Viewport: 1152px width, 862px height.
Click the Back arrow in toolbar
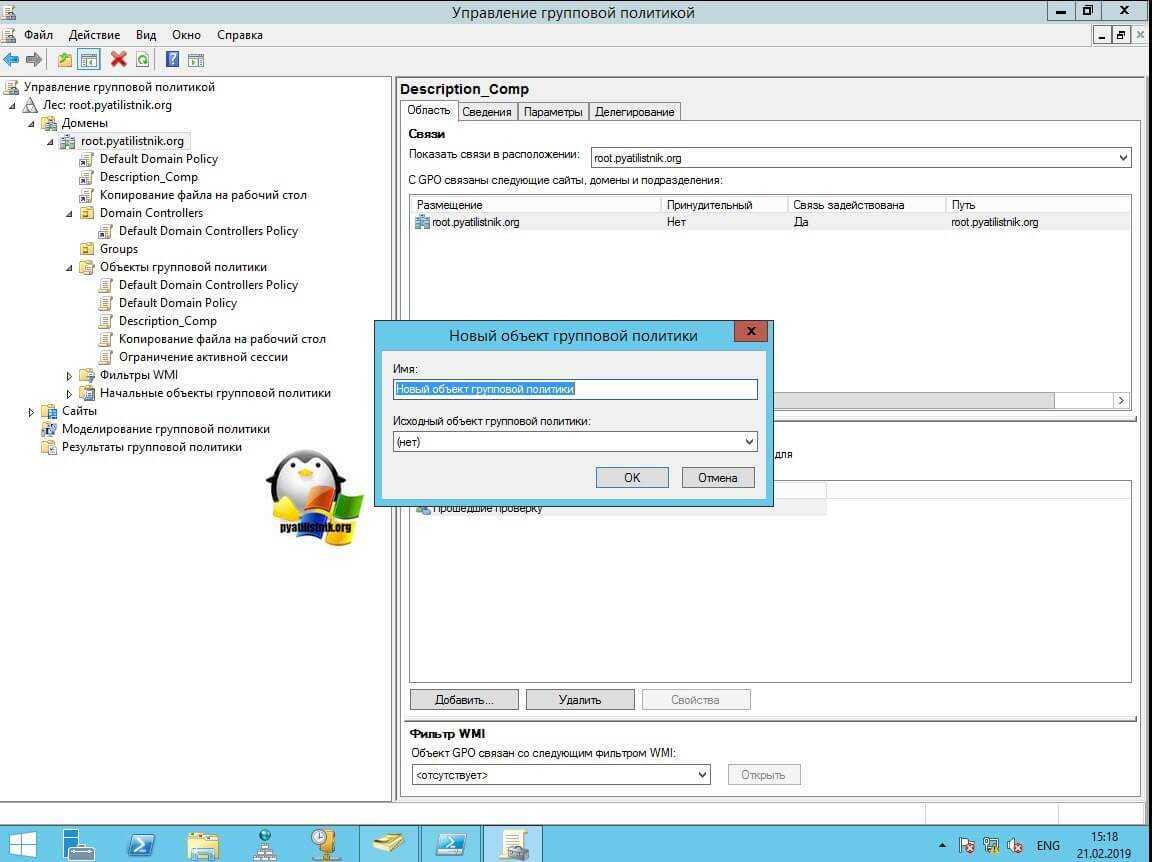point(12,60)
